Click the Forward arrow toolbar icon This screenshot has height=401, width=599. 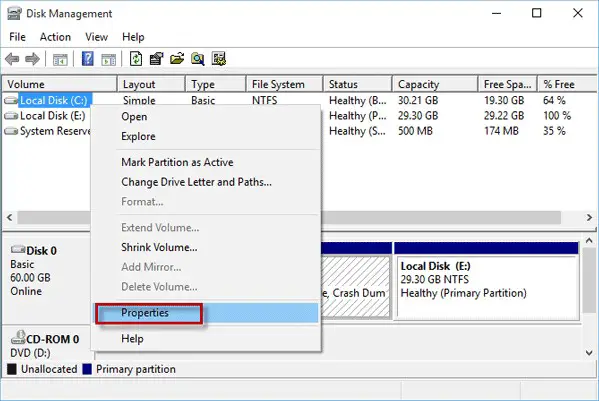(32, 59)
